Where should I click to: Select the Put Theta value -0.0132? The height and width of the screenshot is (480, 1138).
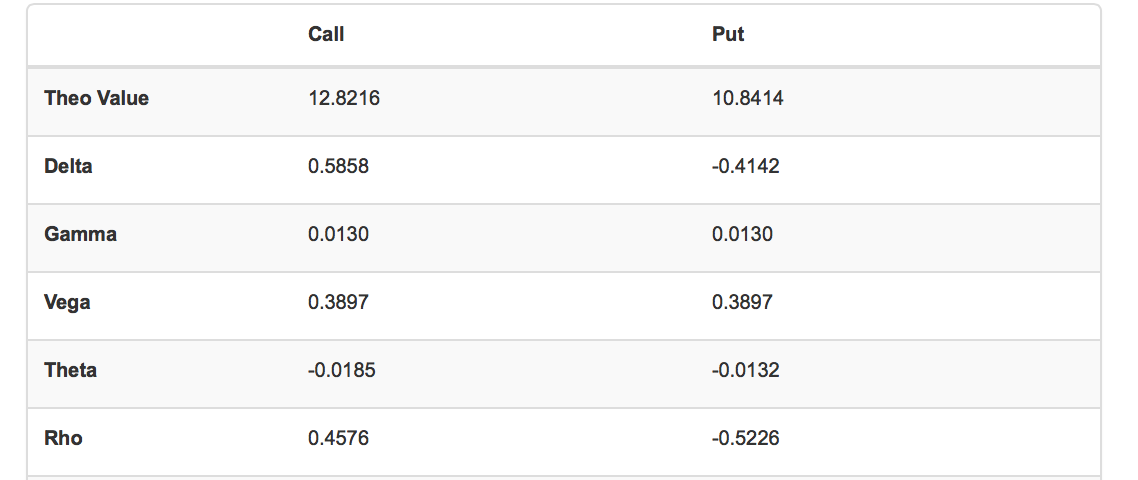pyautogui.click(x=746, y=370)
